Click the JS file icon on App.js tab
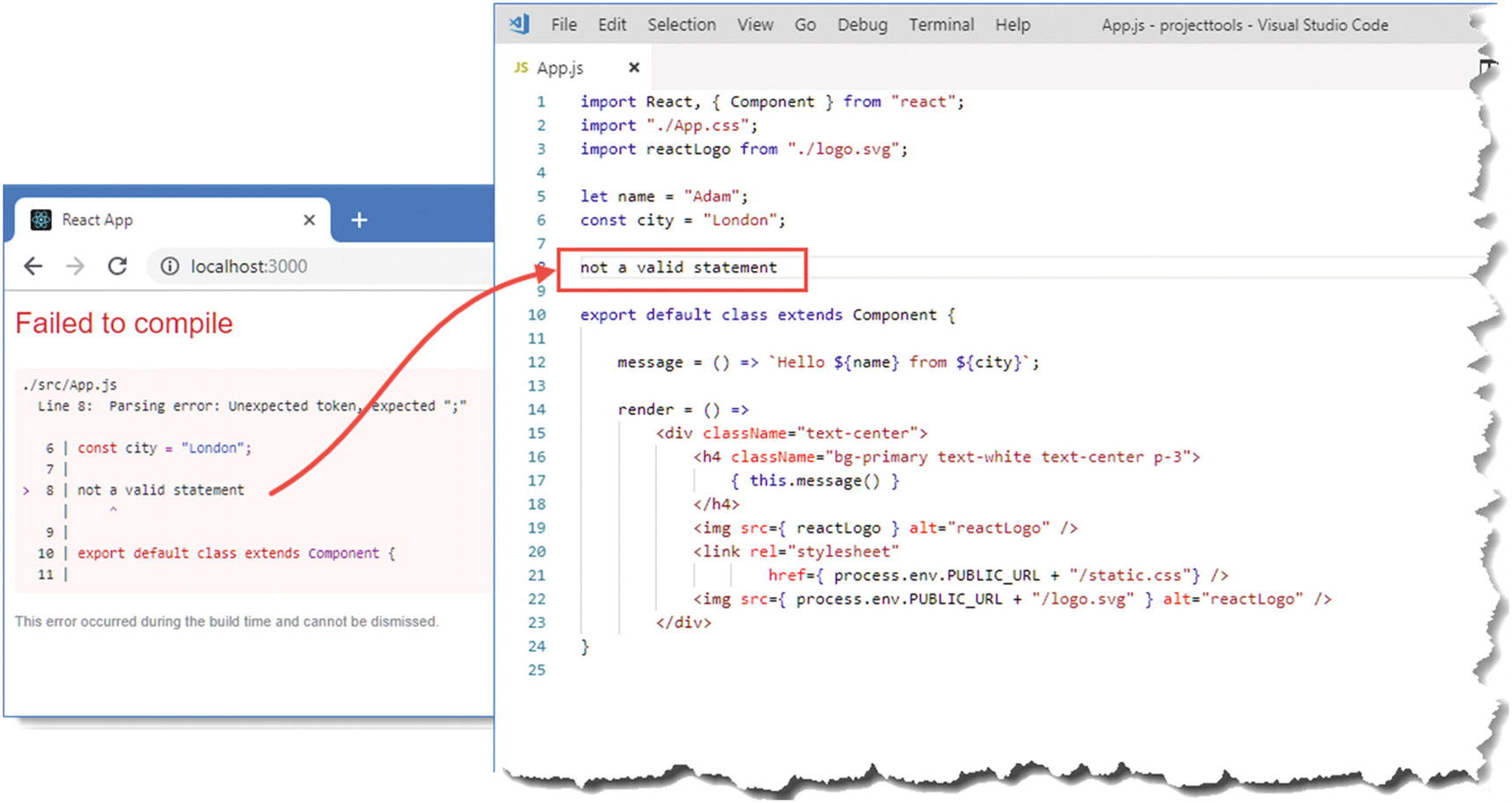The image size is (1512, 803). pyautogui.click(x=521, y=68)
